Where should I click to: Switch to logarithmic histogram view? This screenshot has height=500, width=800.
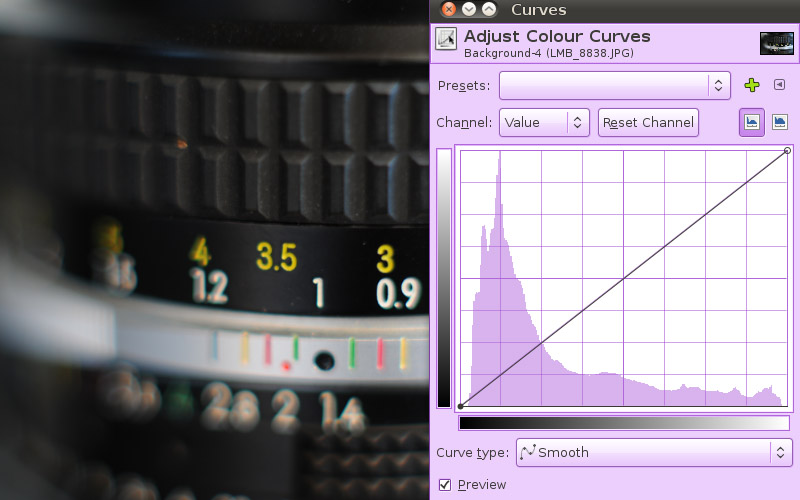tap(779, 122)
